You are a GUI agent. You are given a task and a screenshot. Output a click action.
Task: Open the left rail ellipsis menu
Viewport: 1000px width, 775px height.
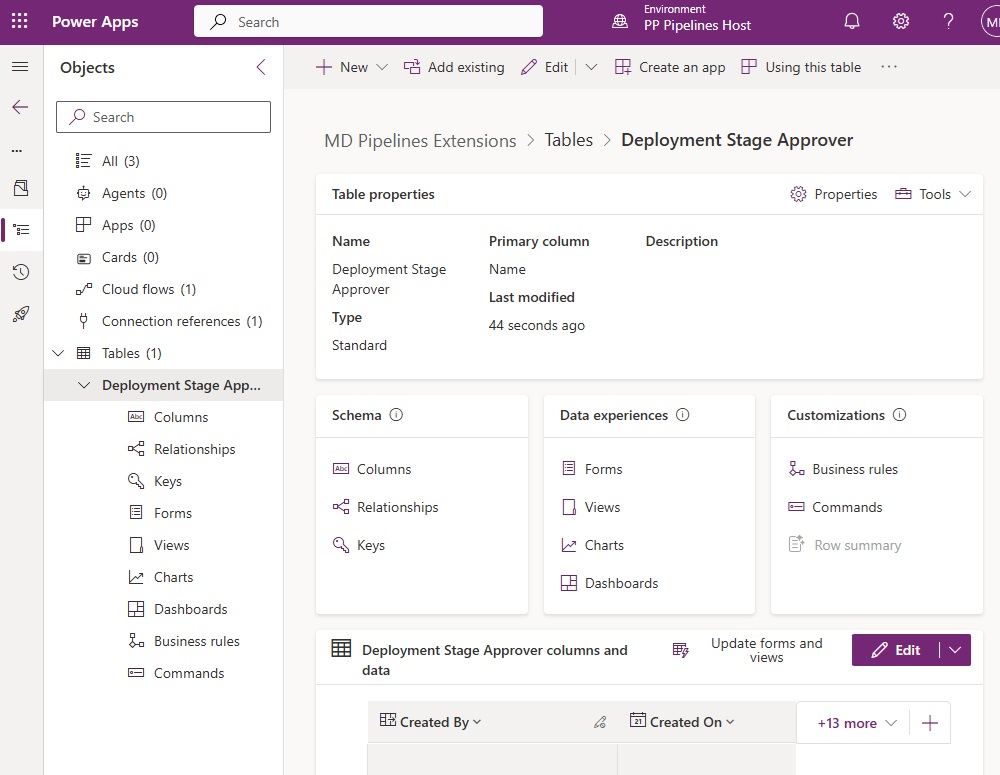[x=17, y=151]
